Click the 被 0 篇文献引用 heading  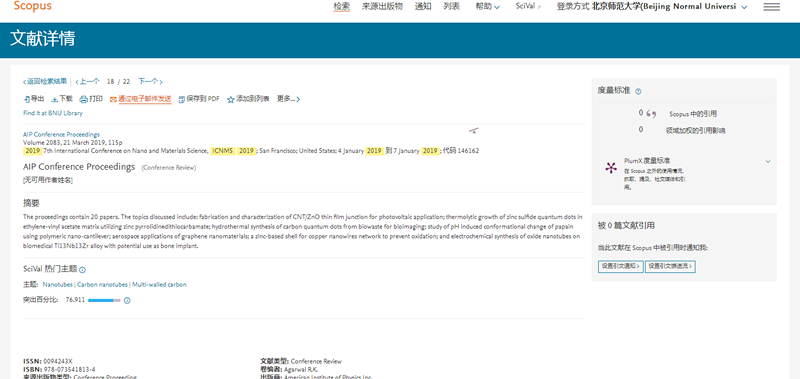point(626,225)
